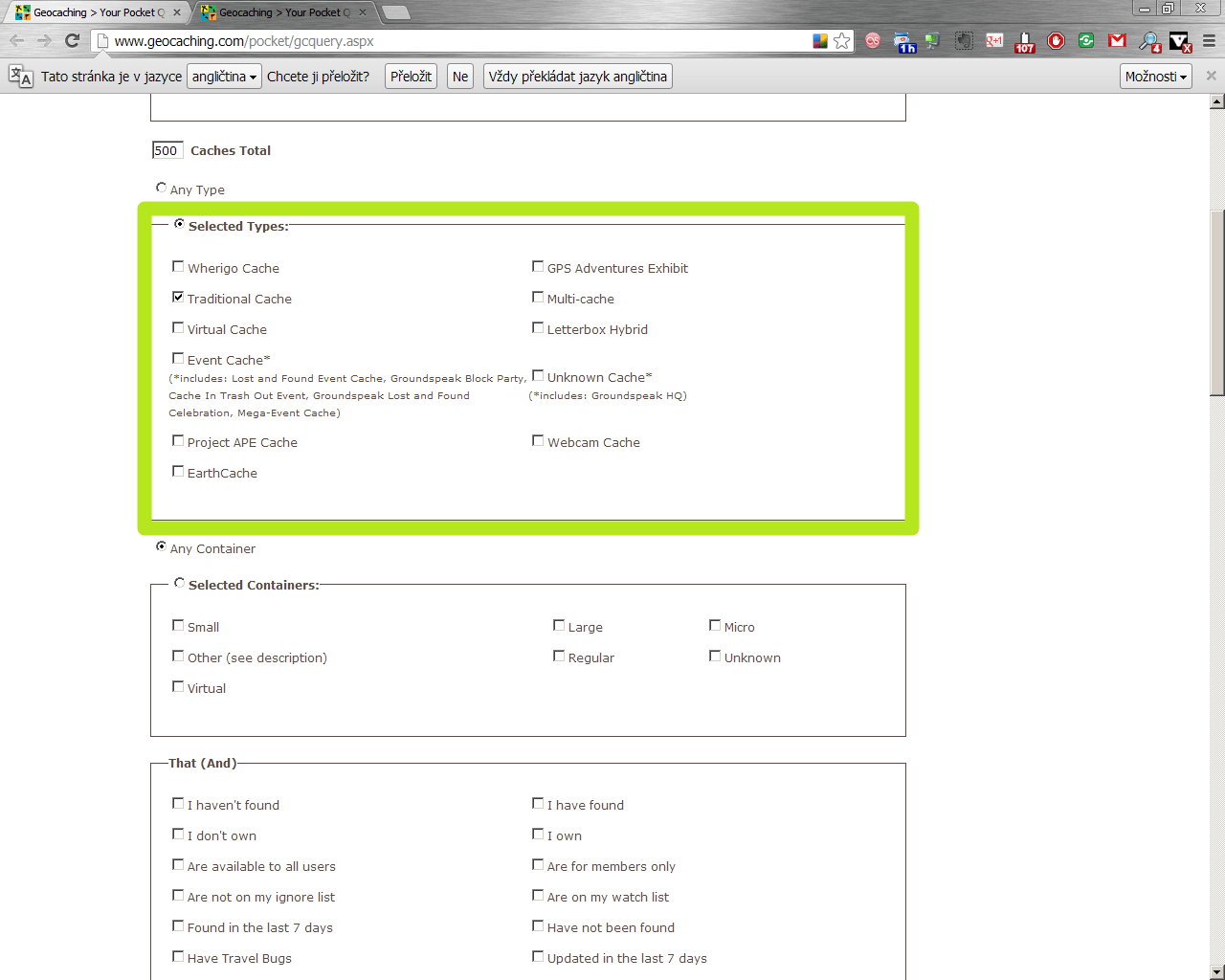1225x980 pixels.
Task: Click the Google +1 extension icon
Action: [994, 40]
